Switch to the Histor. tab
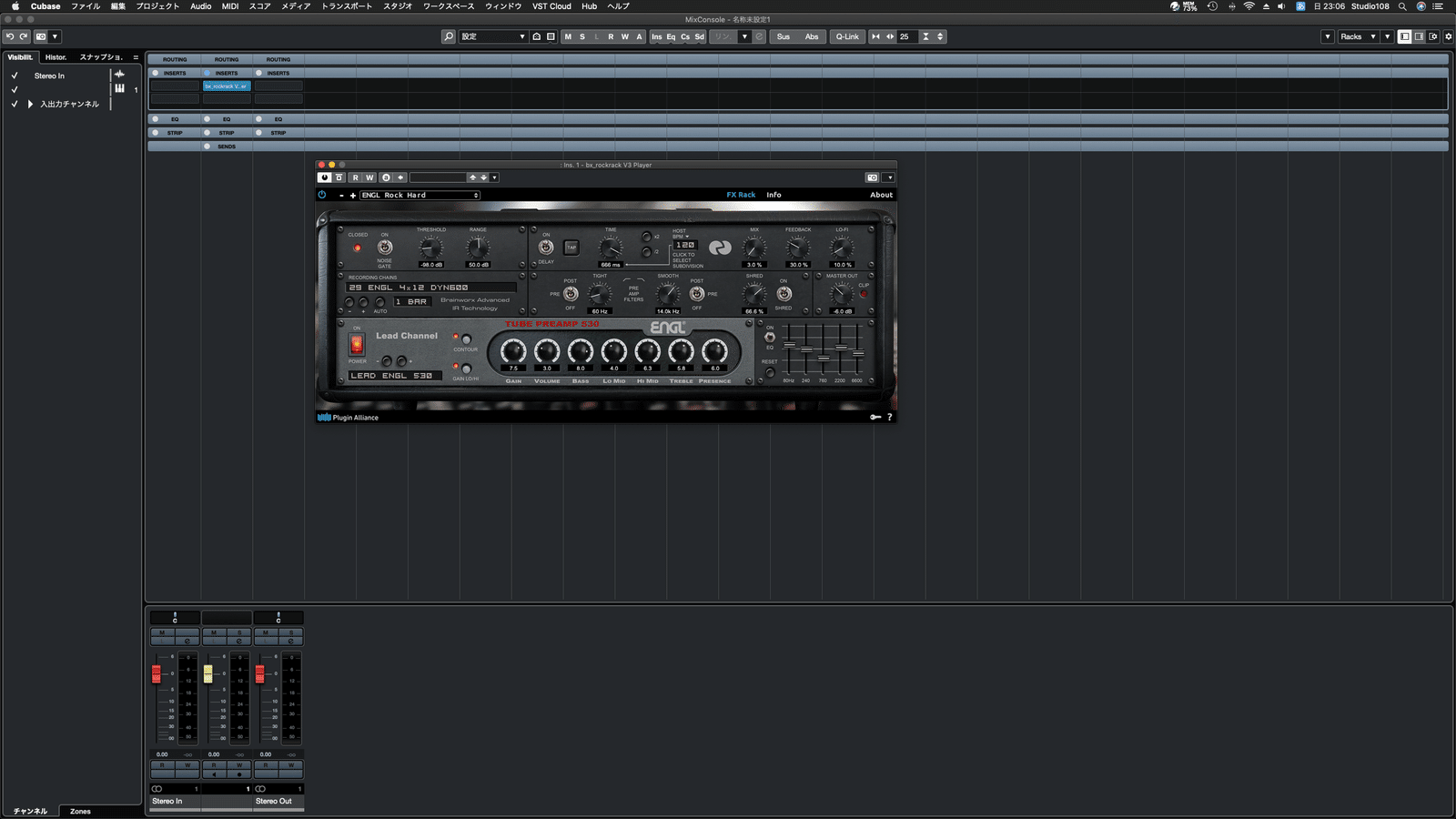The height and width of the screenshot is (819, 1456). point(56,57)
